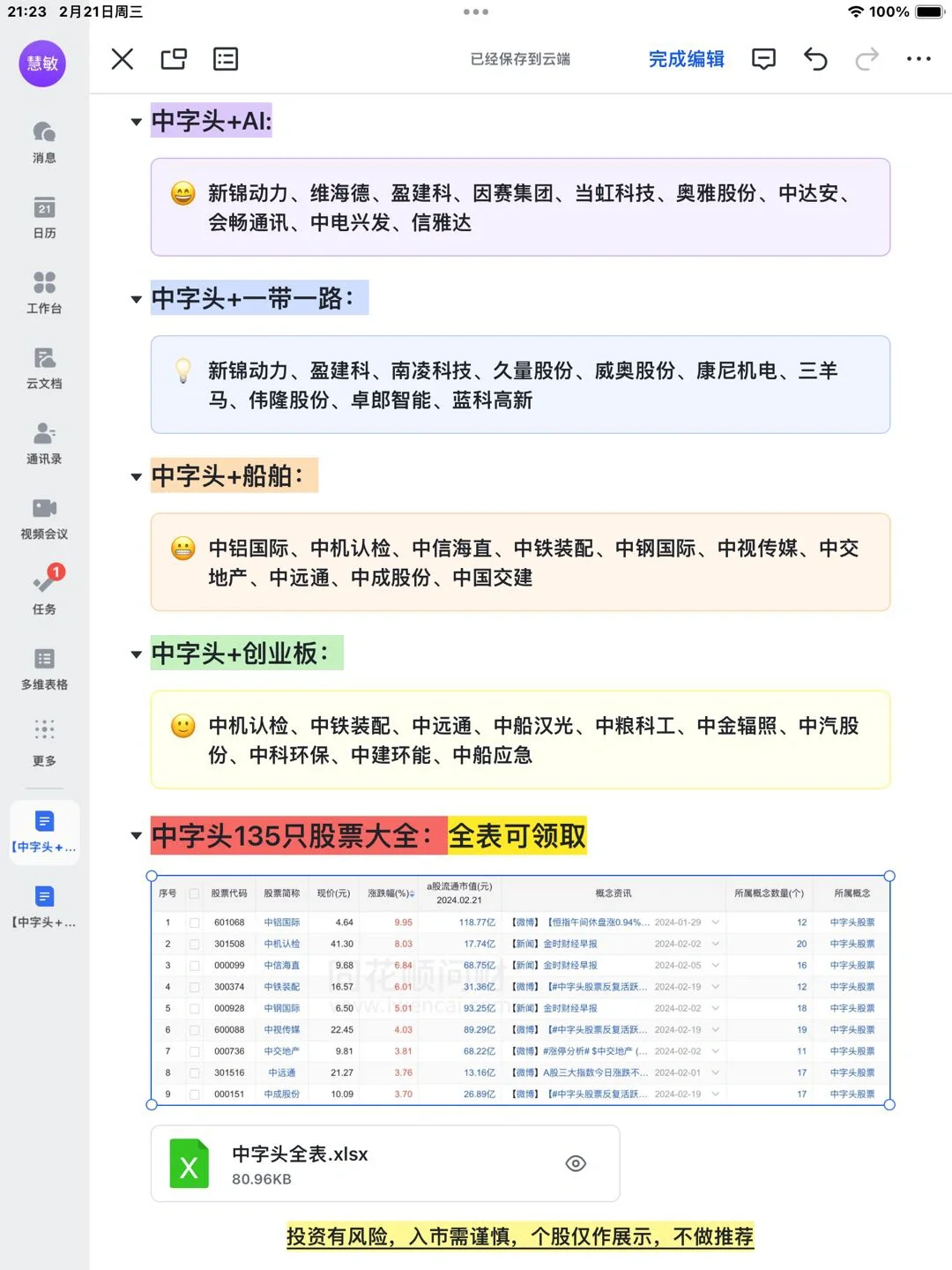Tap the three dots at screen top

(476, 11)
